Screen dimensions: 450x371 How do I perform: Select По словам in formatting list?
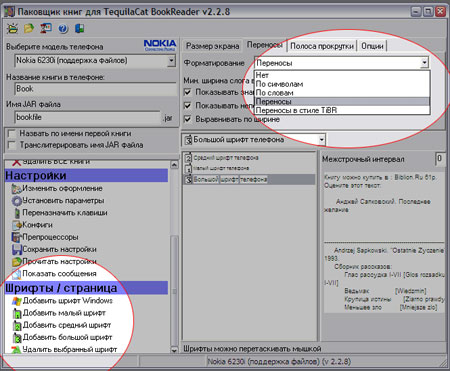(x=342, y=93)
